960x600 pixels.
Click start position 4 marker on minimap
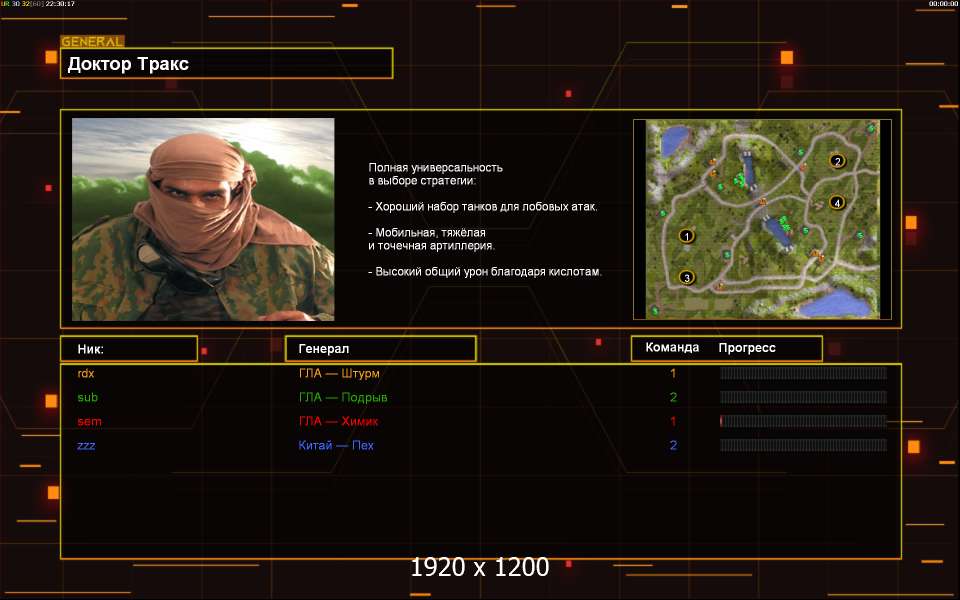click(837, 202)
